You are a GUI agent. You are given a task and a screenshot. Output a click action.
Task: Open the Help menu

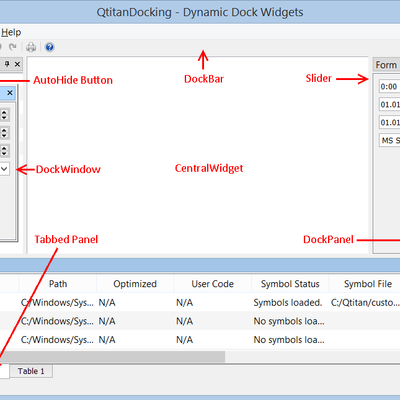[11, 32]
